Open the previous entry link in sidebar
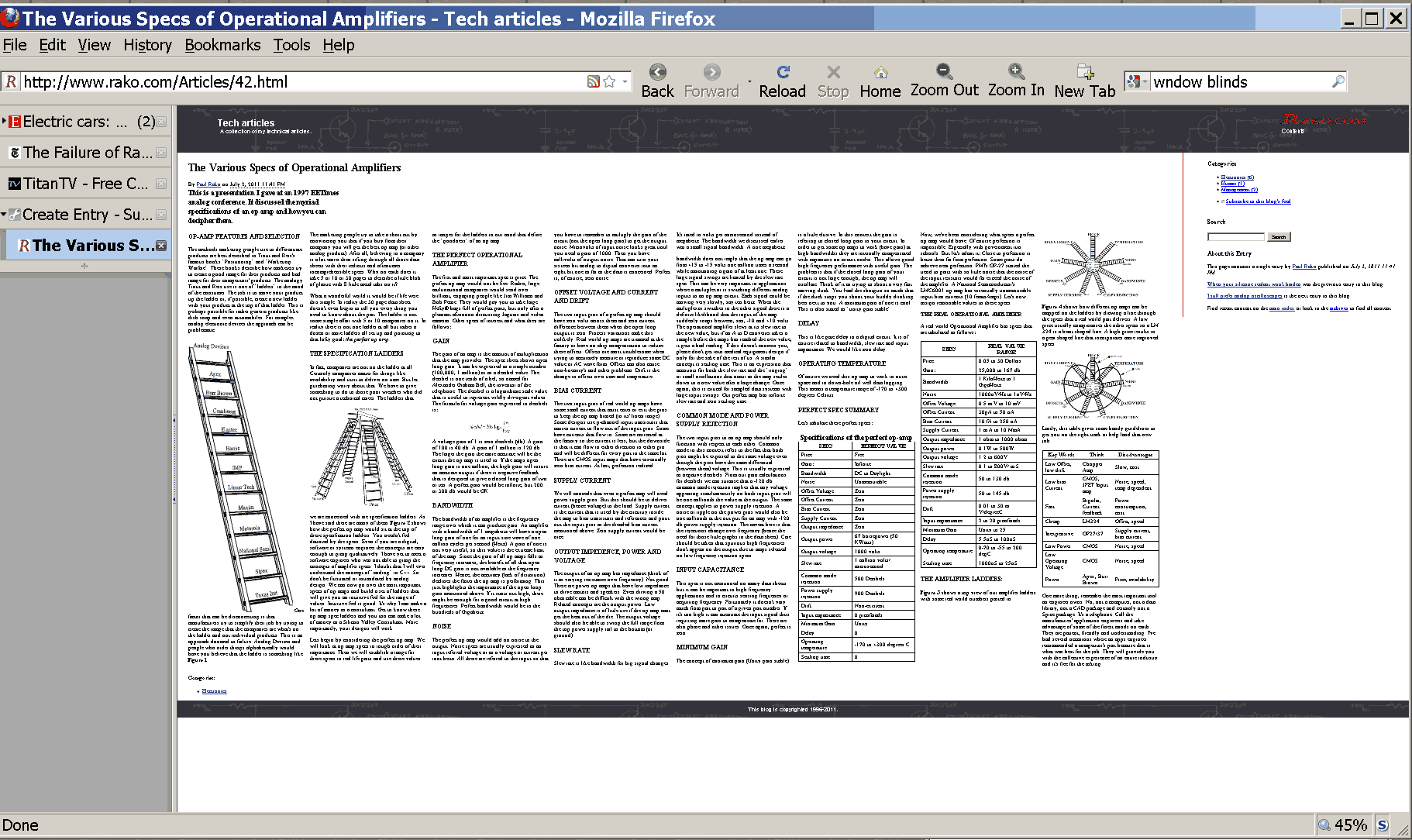 coord(1254,284)
